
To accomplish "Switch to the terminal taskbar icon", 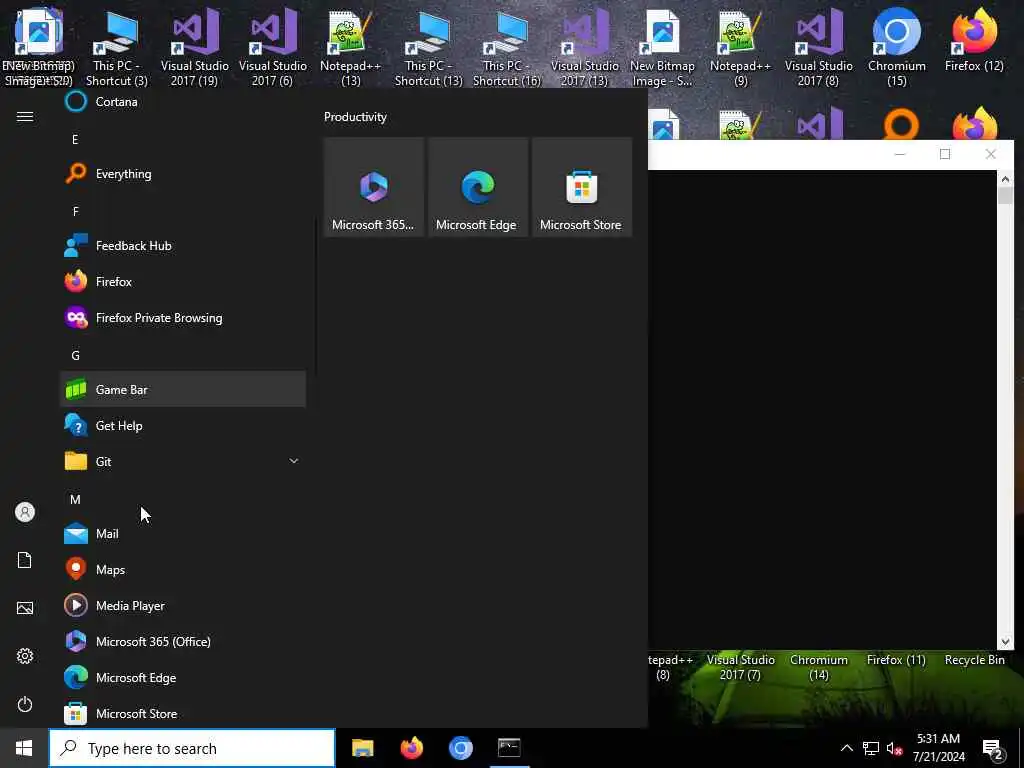I will point(509,748).
